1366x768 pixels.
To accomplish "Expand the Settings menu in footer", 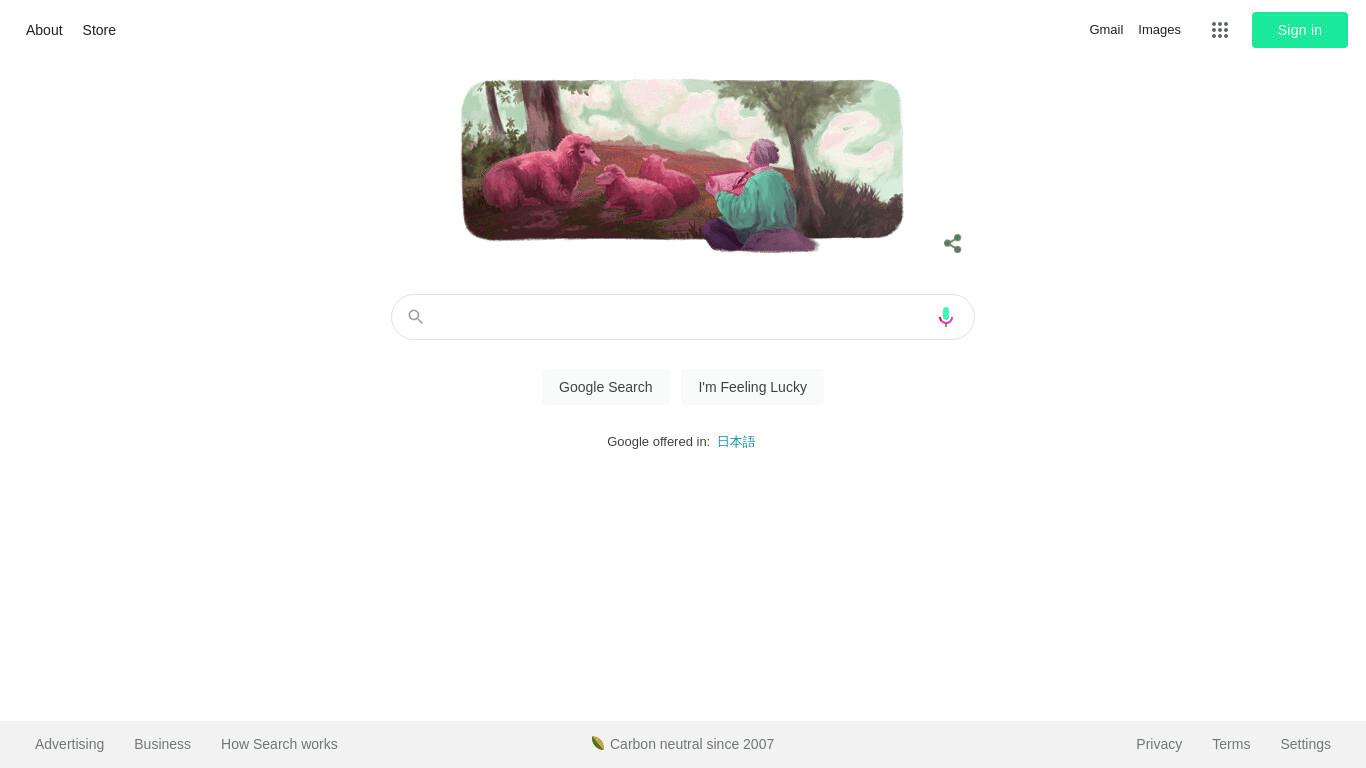I will (x=1305, y=744).
